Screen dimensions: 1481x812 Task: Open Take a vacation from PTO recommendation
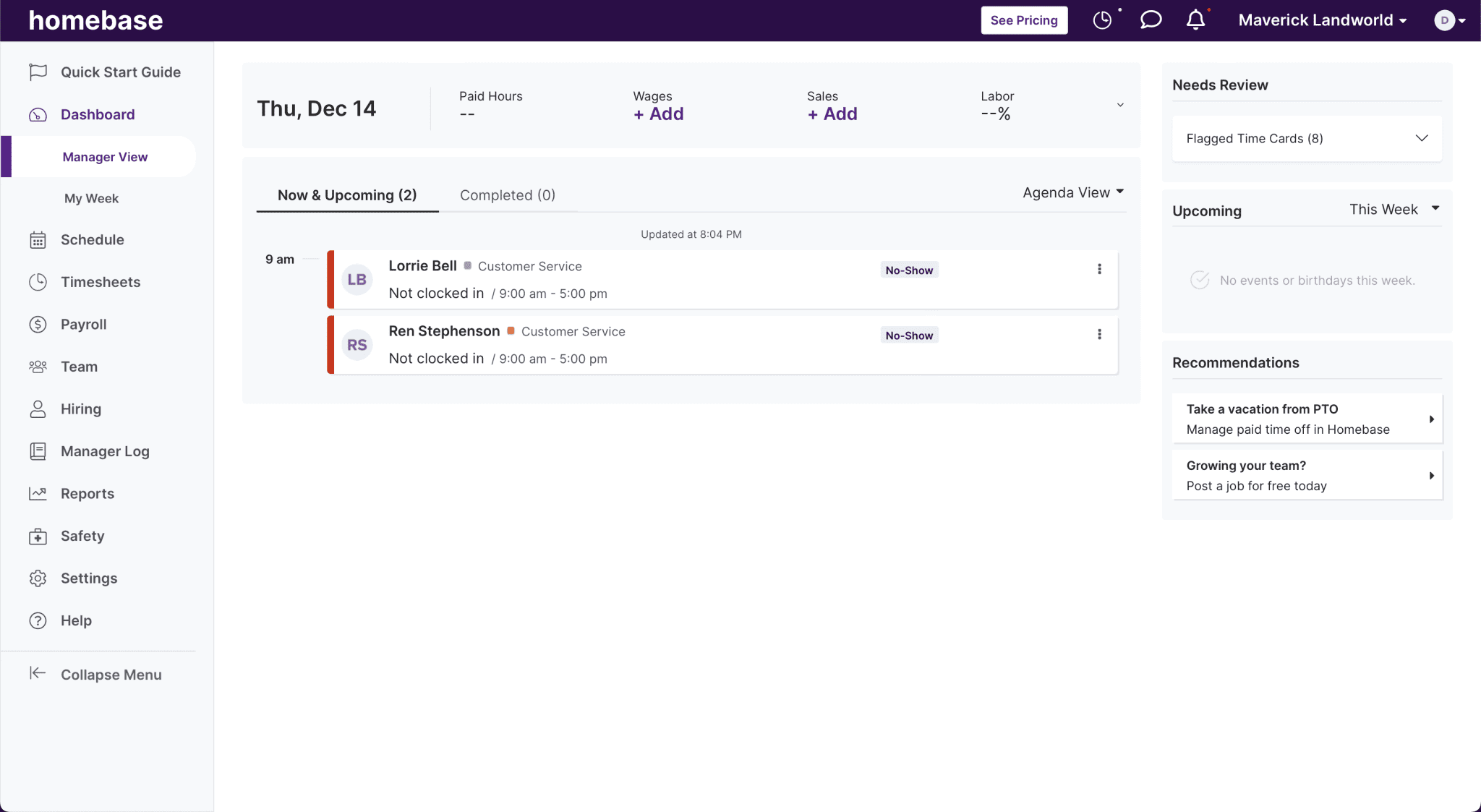click(1306, 419)
